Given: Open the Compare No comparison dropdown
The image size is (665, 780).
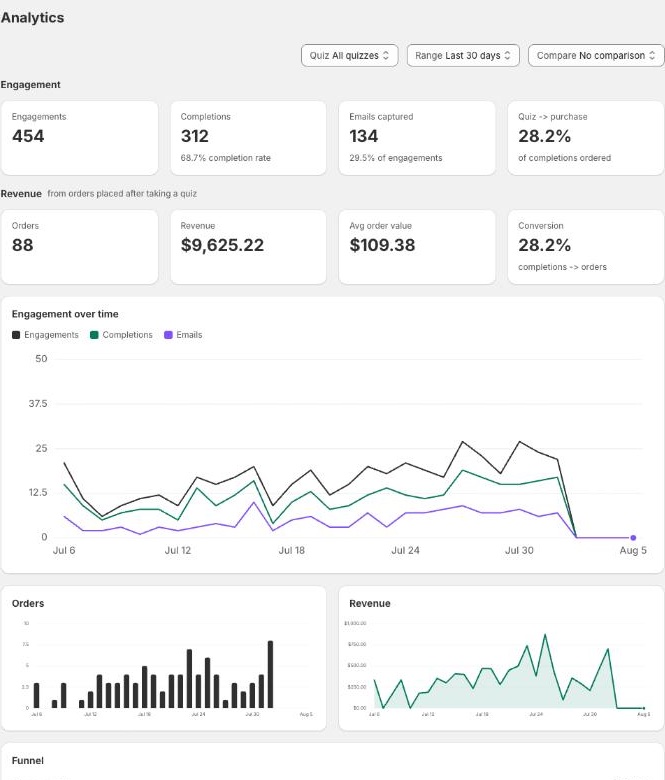Looking at the screenshot, I should pyautogui.click(x=596, y=55).
